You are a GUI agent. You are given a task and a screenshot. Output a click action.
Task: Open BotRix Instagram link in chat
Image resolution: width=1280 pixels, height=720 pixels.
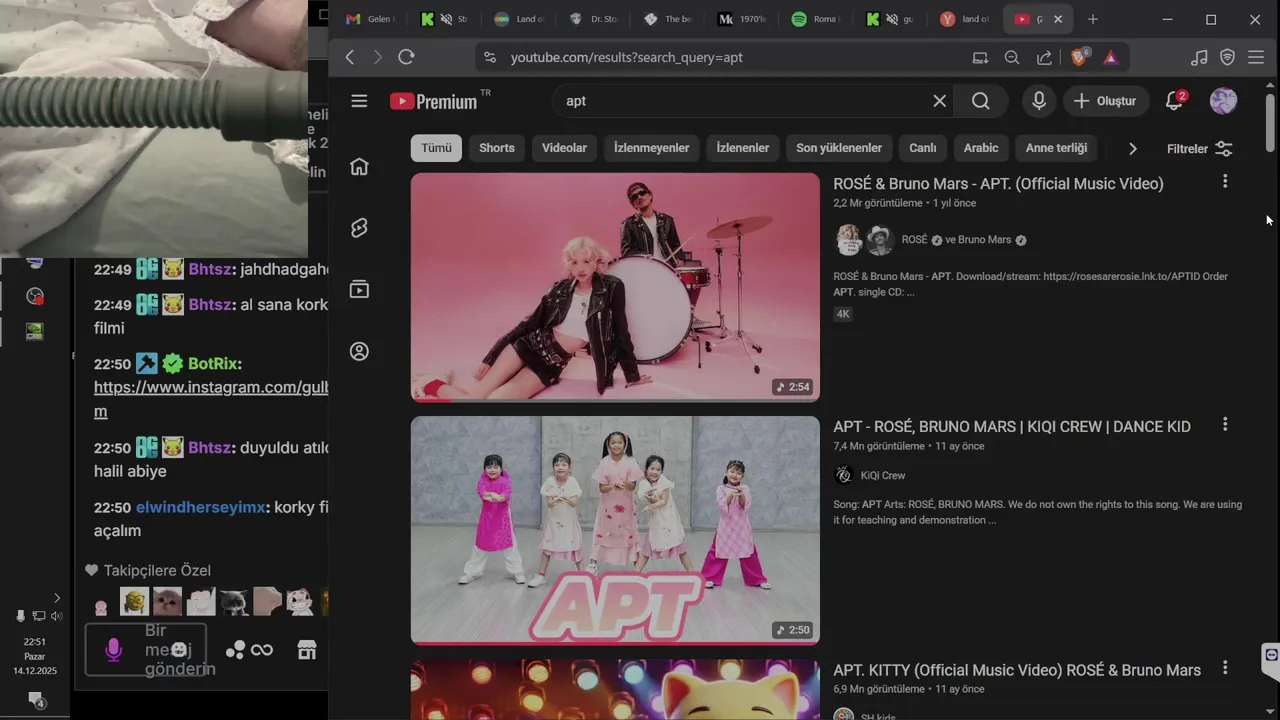click(x=211, y=399)
